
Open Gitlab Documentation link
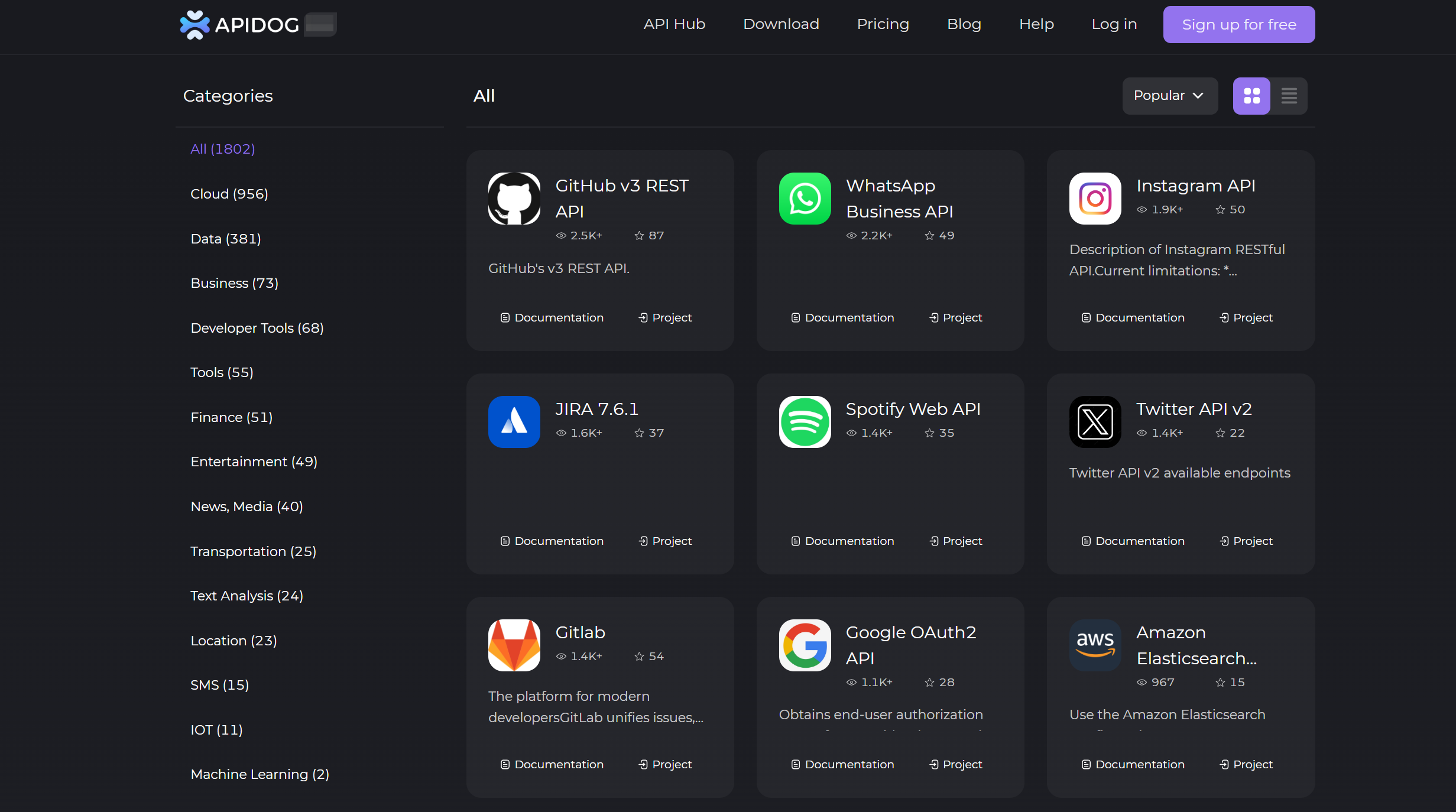coord(552,765)
